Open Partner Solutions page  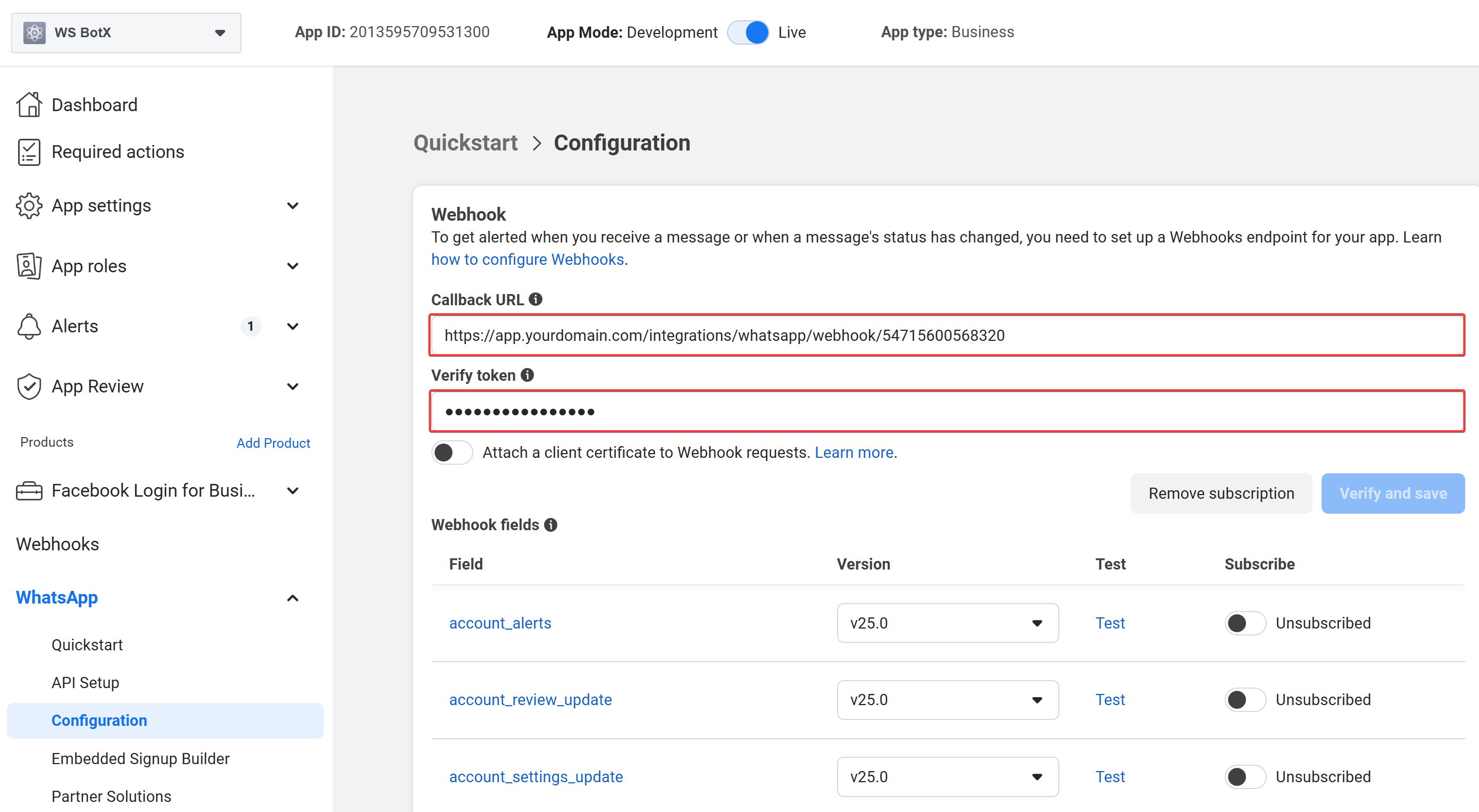pos(111,797)
